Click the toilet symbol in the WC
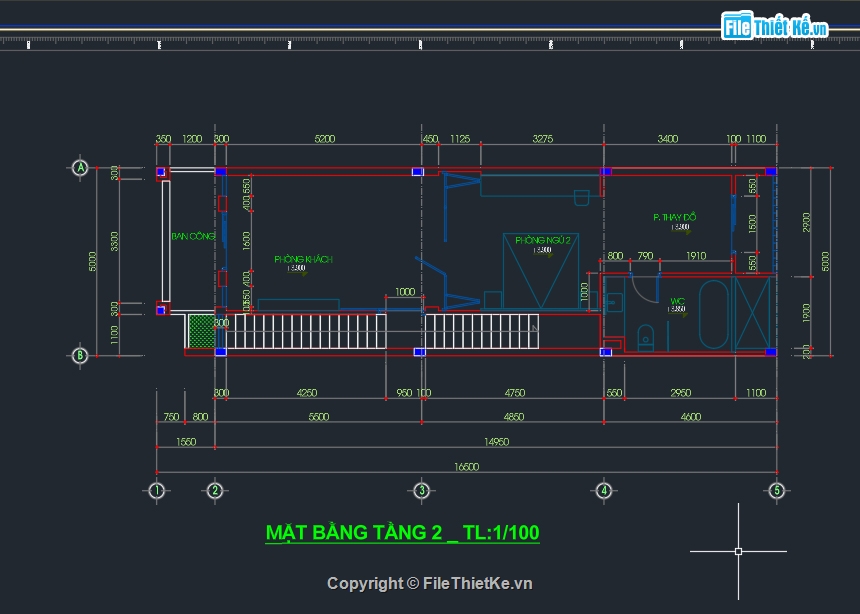The height and width of the screenshot is (614, 860). tap(645, 336)
